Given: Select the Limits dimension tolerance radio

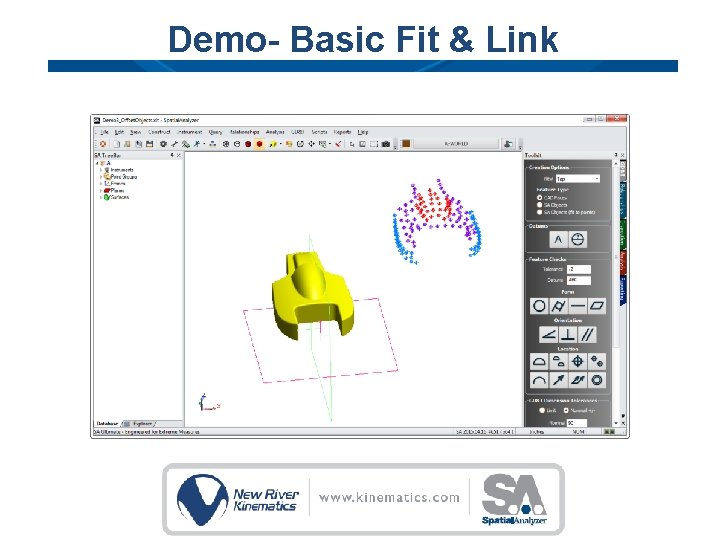Looking at the screenshot, I should pos(541,410).
